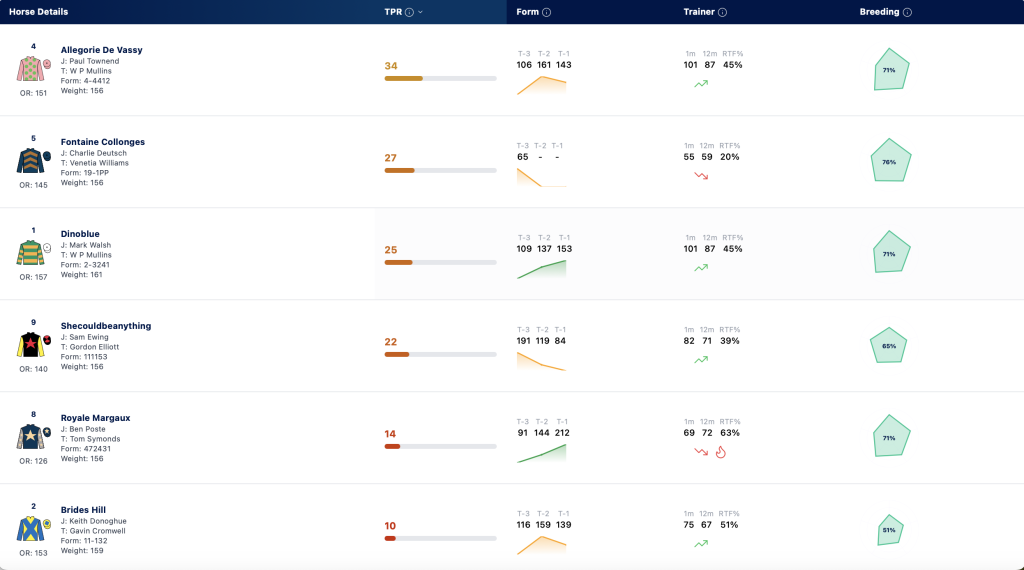
Task: Select the Breeding column header
Action: tap(879, 12)
